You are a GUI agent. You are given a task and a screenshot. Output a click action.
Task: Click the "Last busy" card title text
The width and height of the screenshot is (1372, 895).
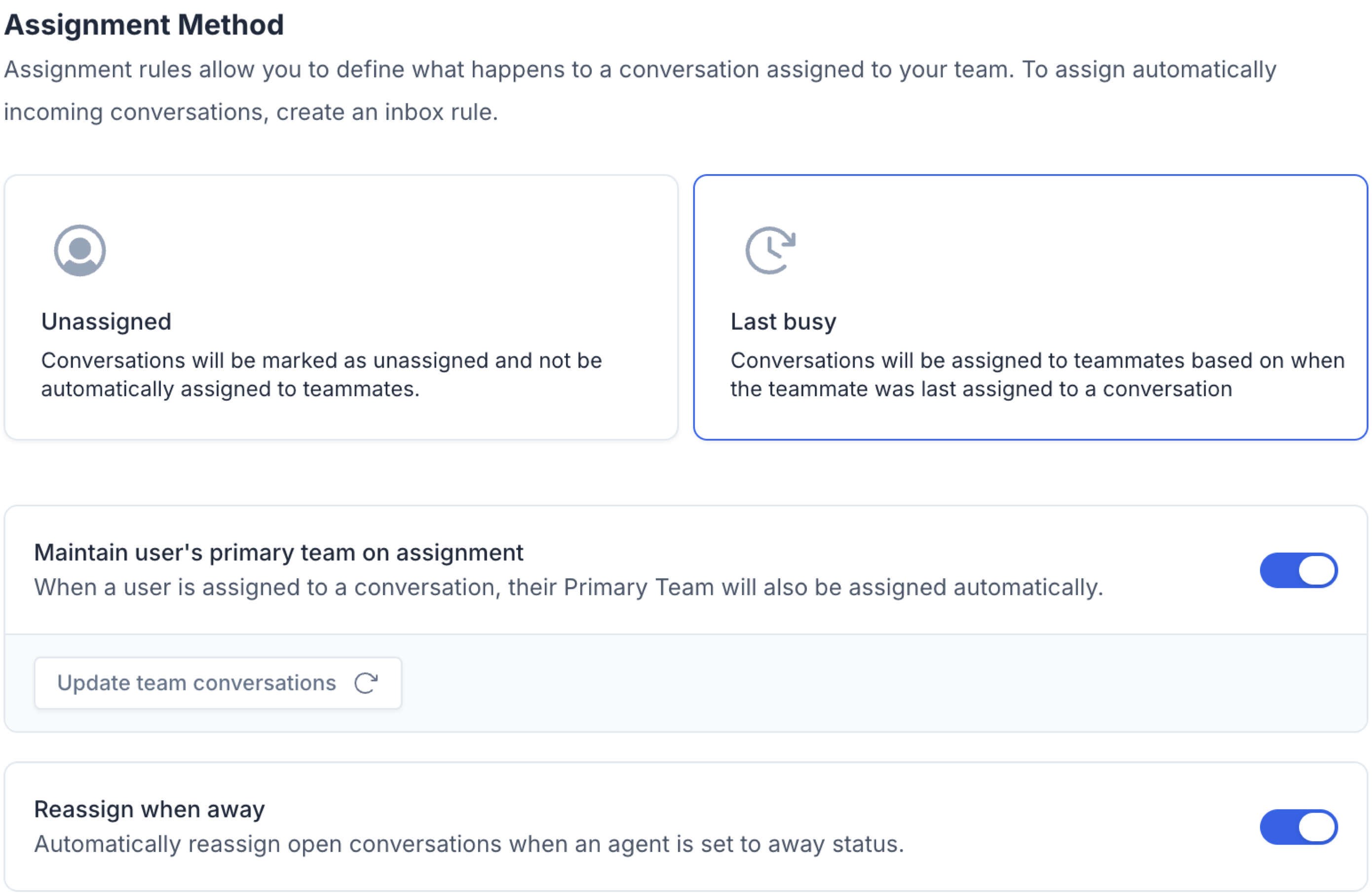click(x=783, y=322)
